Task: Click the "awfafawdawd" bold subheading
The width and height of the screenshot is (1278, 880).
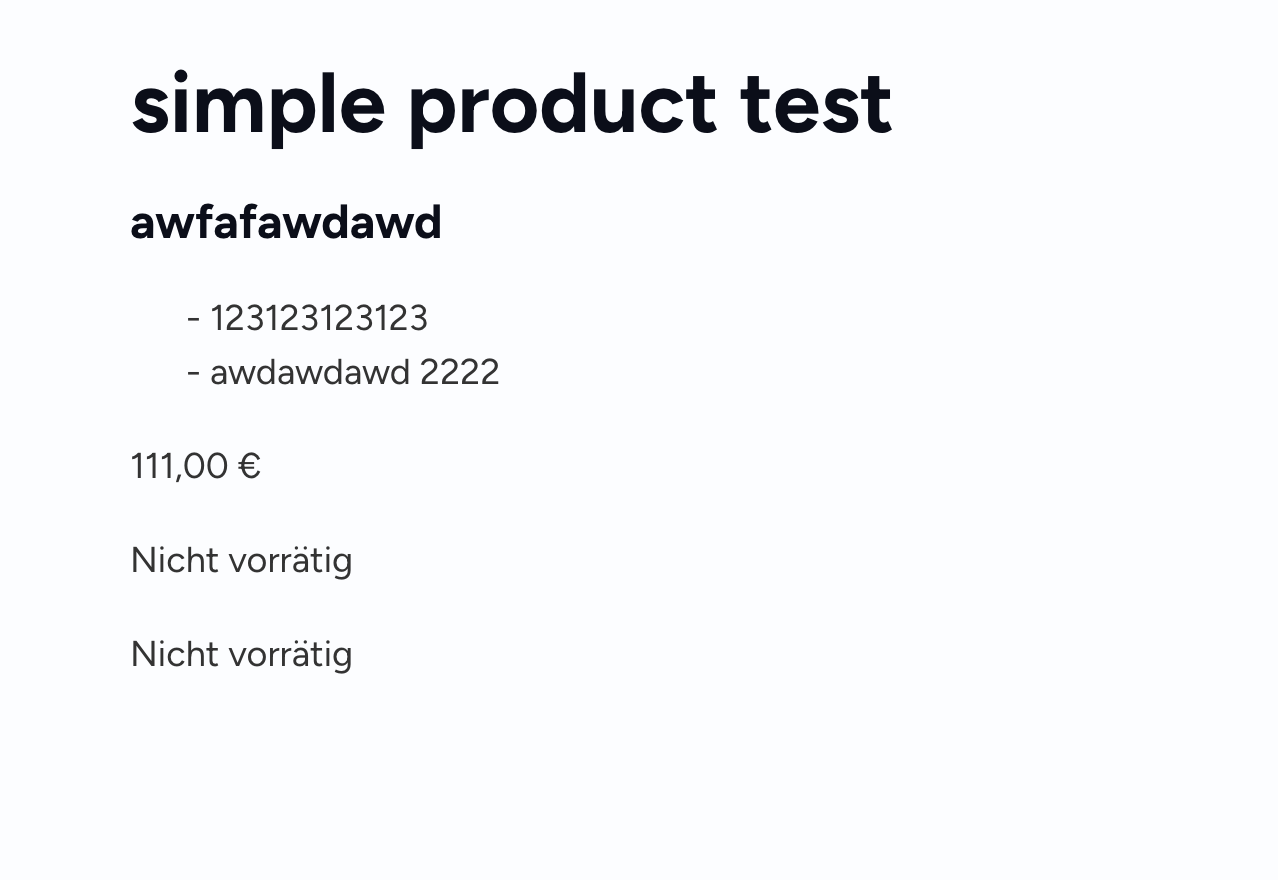Action: [x=286, y=222]
